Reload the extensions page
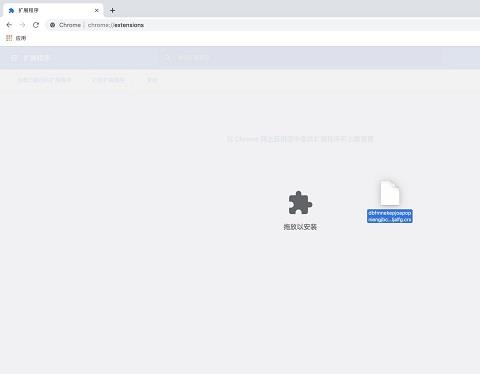Image resolution: width=480 pixels, height=374 pixels. coord(36,25)
